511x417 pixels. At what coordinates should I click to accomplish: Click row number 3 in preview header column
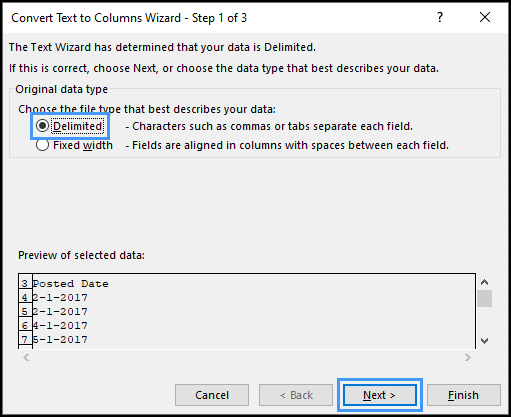(x=25, y=284)
